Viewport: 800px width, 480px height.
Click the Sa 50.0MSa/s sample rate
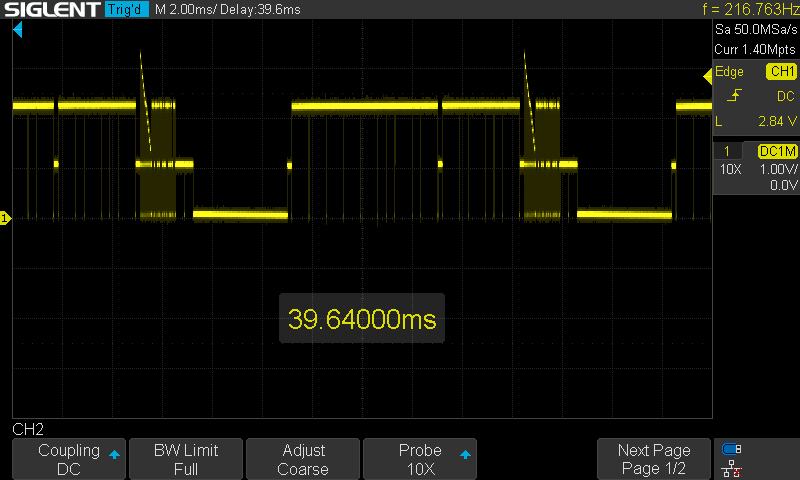click(x=756, y=30)
